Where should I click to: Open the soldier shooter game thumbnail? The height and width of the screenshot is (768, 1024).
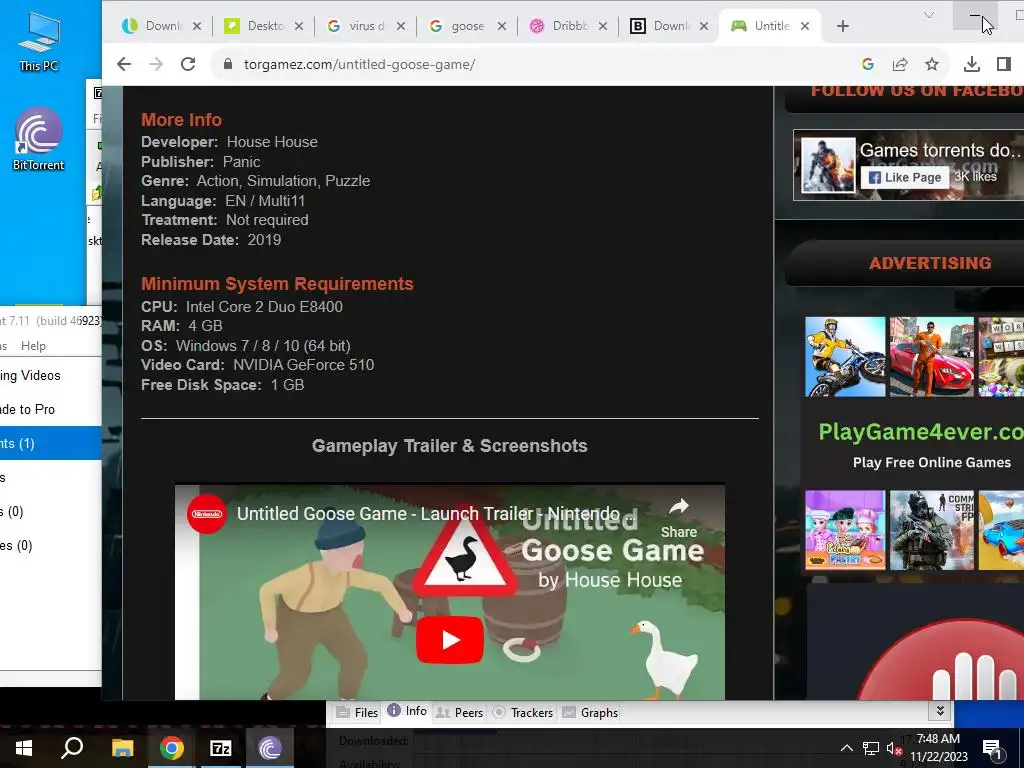[931, 530]
